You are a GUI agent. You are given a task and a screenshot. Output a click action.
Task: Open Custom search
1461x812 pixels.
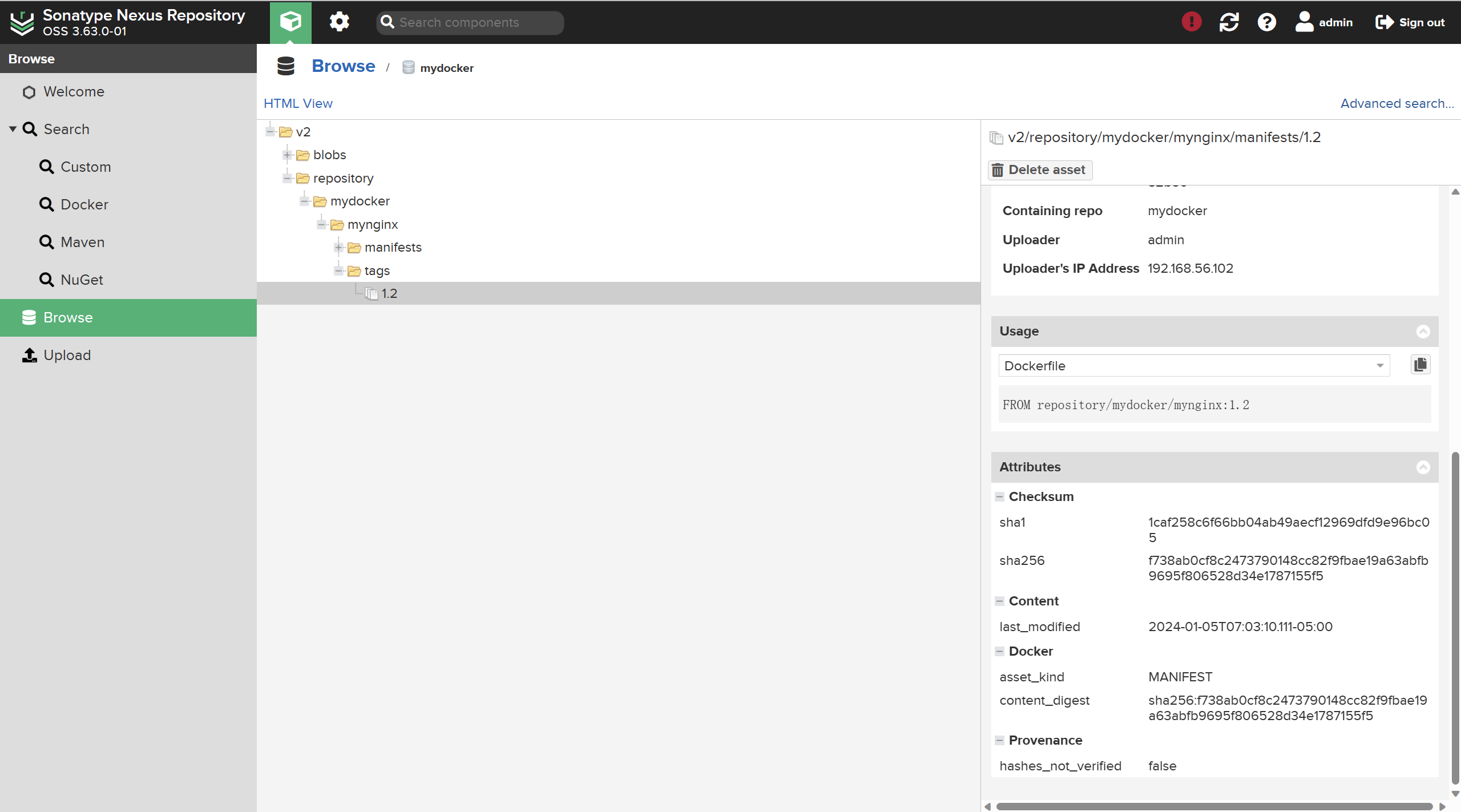pos(86,167)
